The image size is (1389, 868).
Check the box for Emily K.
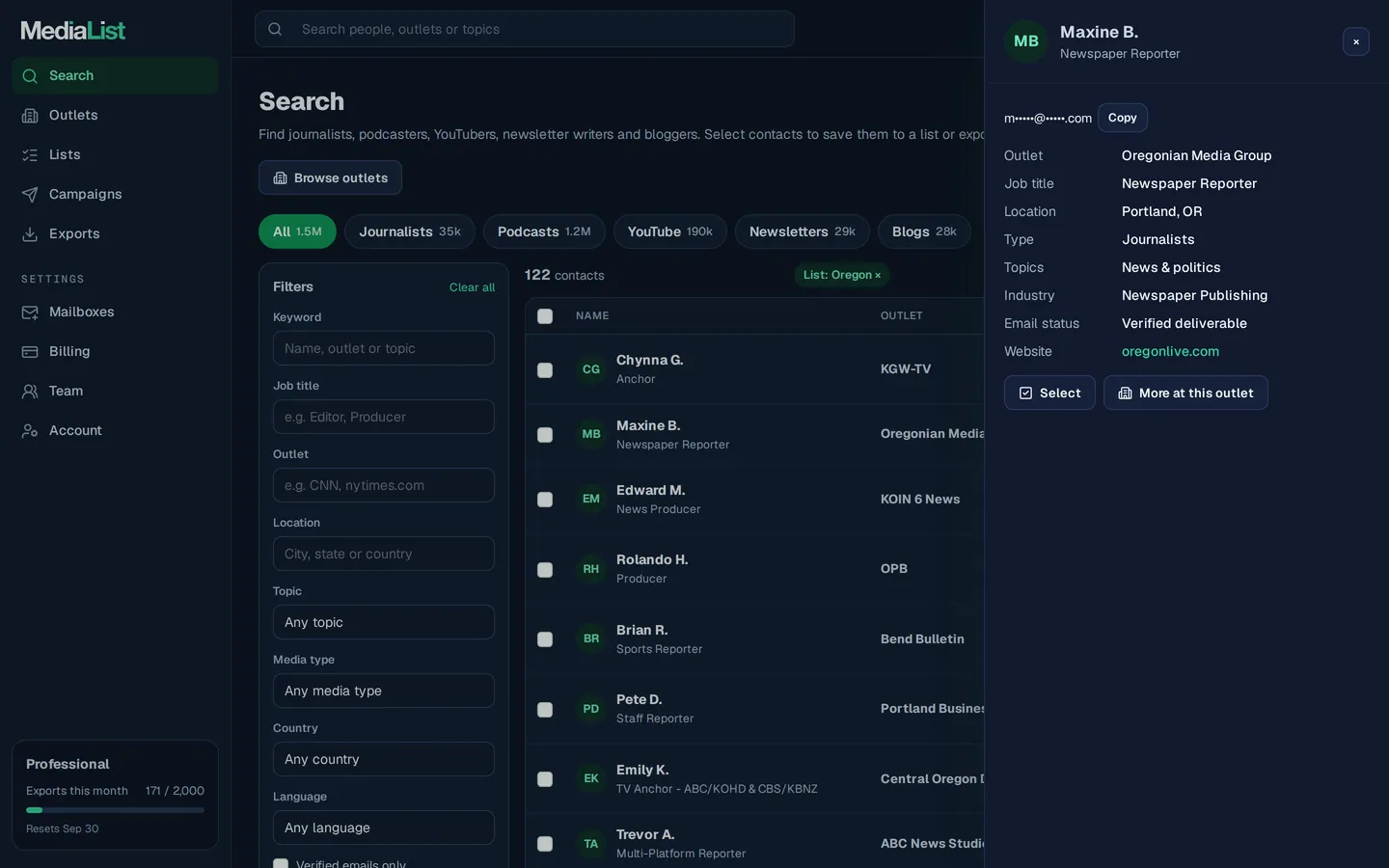545,779
